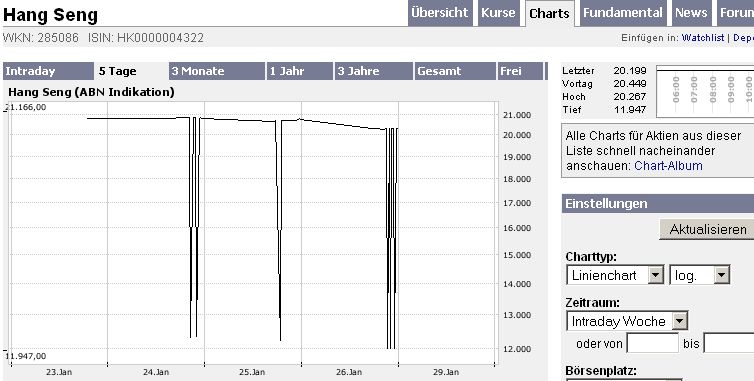This screenshot has height=381, width=754.
Task: Click the Tief value 11.947
Action: point(630,110)
